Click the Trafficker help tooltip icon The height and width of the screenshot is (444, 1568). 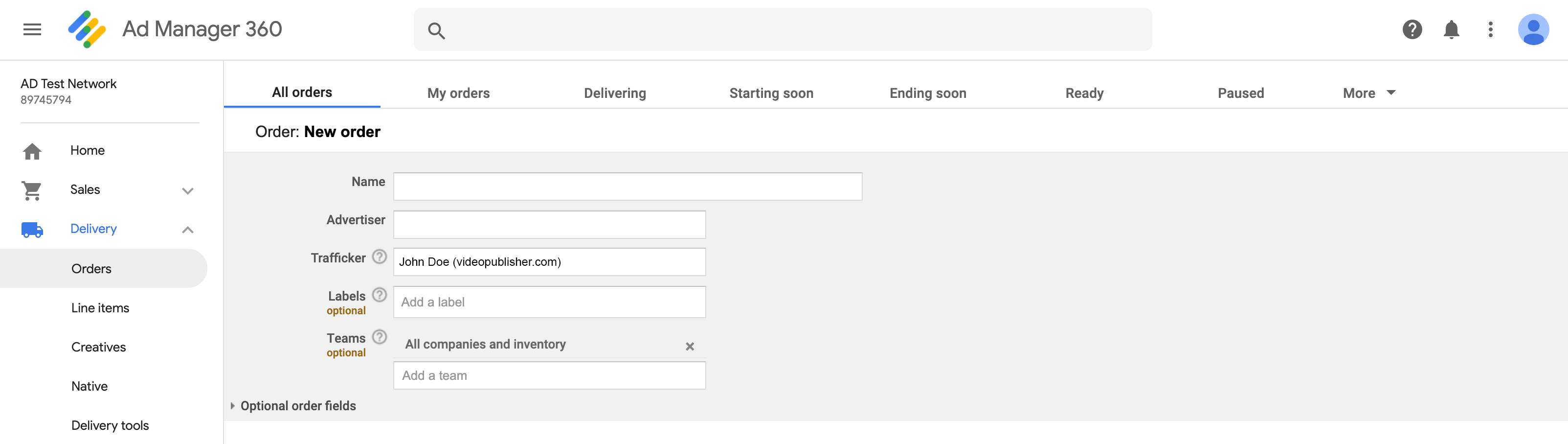tap(379, 257)
